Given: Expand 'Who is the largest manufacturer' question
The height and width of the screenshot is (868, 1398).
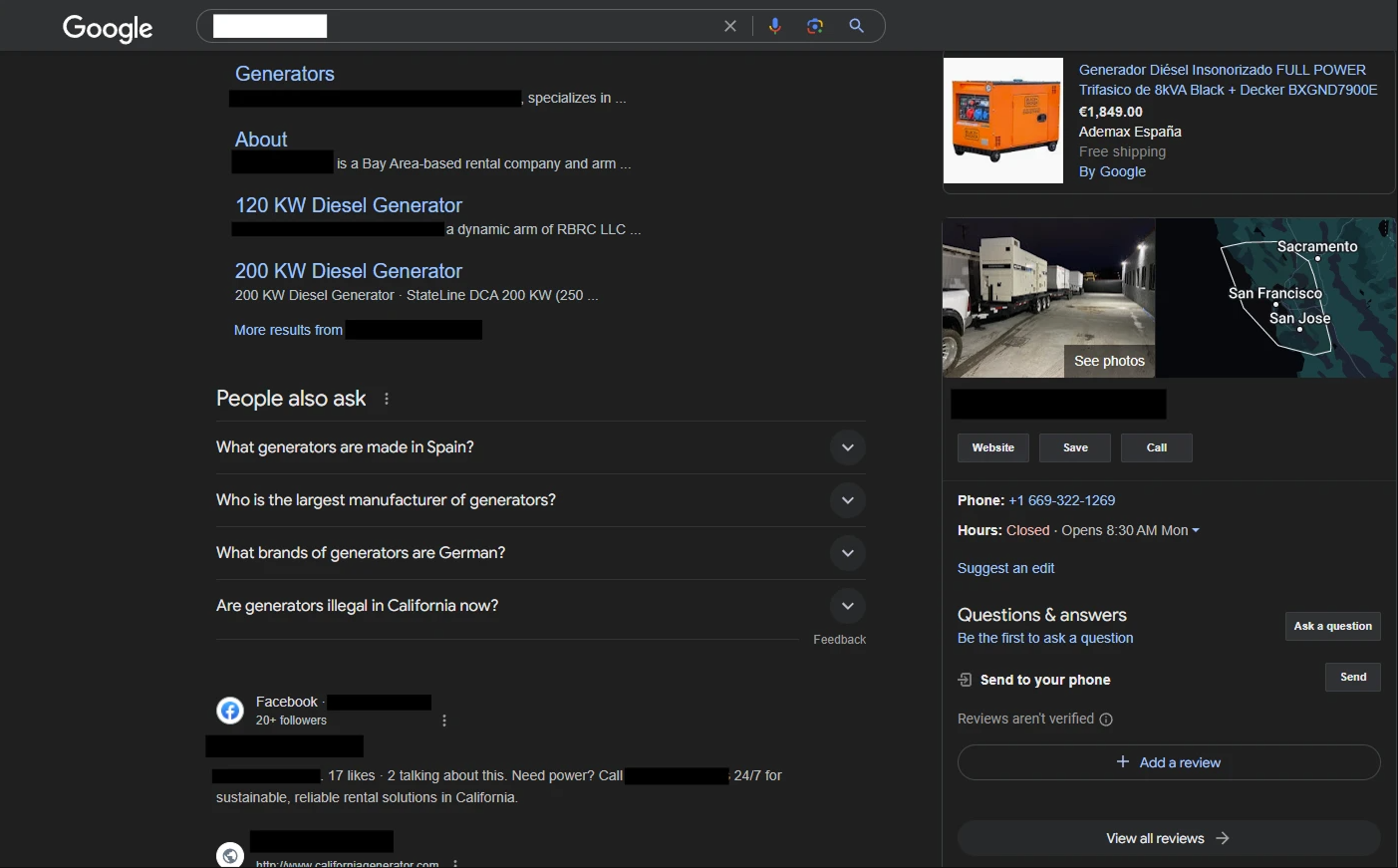Looking at the screenshot, I should (x=847, y=500).
